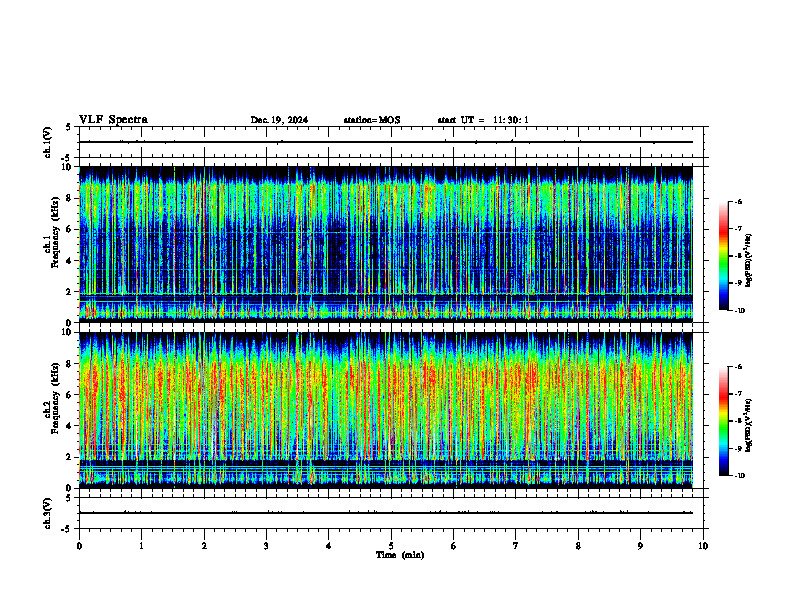Click the "ch.1(V)" waveform axis label
The width and height of the screenshot is (792, 612).
click(x=48, y=142)
